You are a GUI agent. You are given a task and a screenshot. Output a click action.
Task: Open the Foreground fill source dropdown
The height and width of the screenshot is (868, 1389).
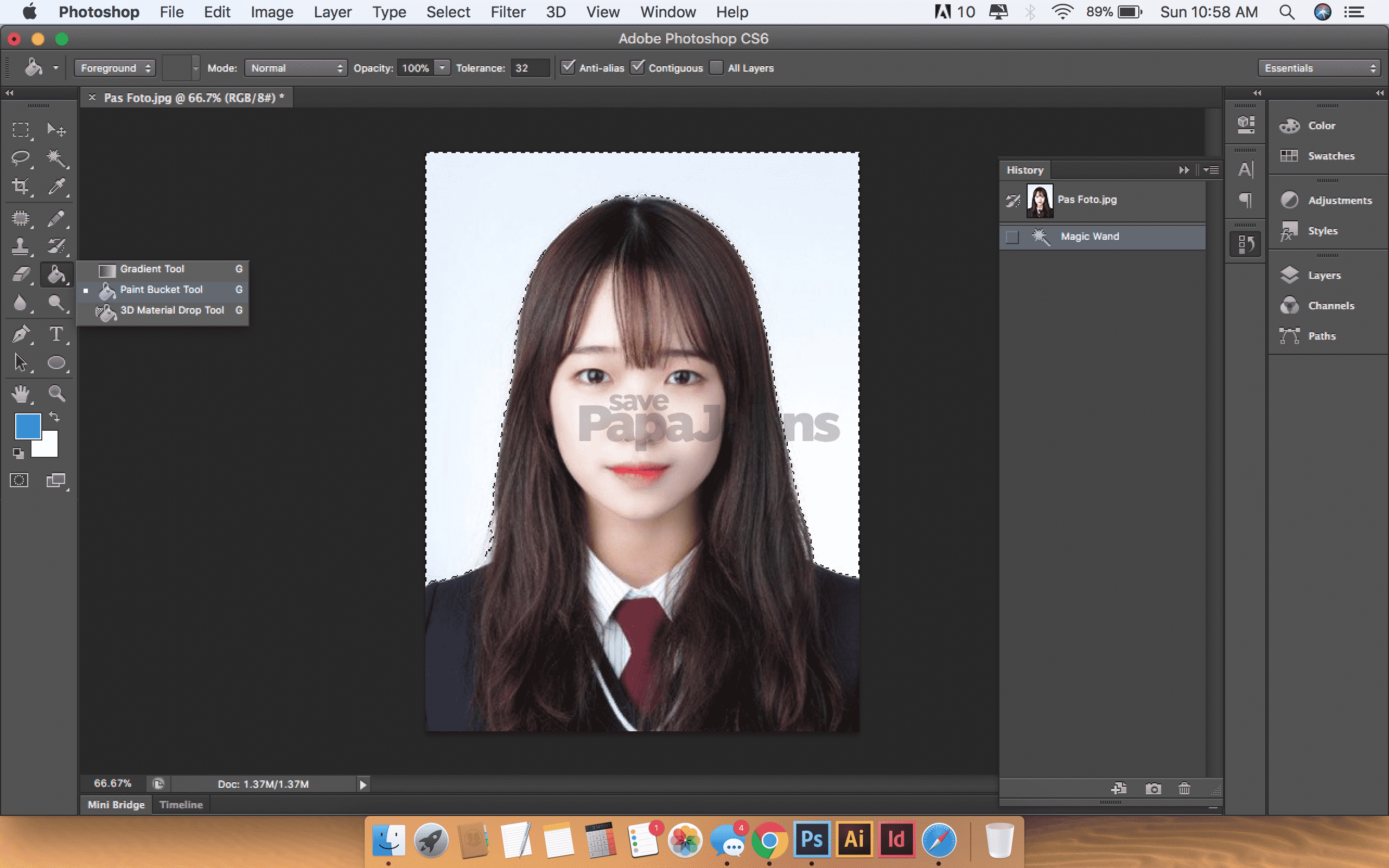coord(115,68)
